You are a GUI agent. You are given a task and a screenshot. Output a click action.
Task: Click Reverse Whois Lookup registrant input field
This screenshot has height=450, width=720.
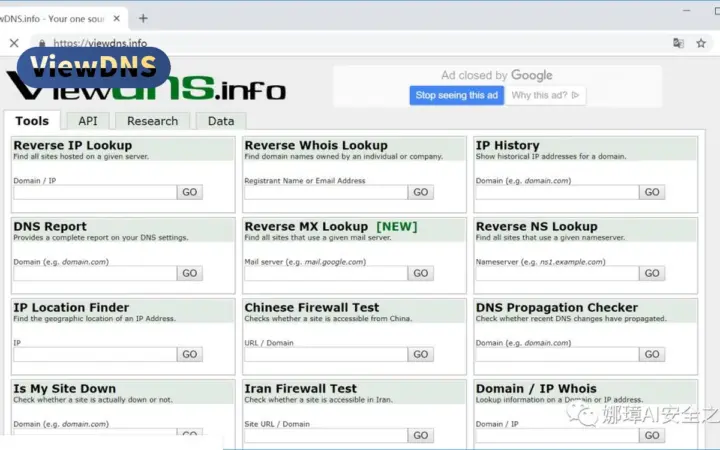pyautogui.click(x=326, y=192)
